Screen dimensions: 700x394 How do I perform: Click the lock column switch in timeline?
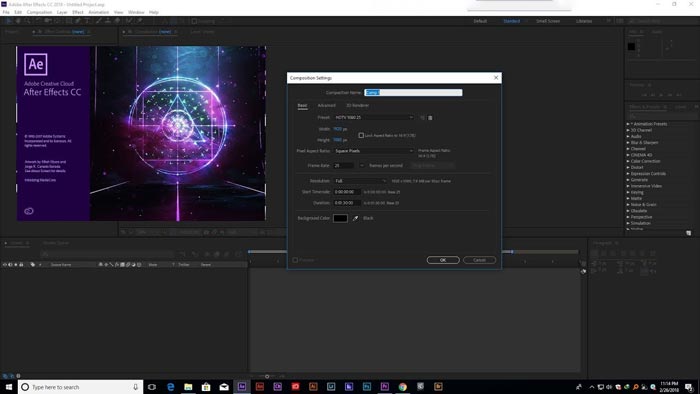[21, 265]
